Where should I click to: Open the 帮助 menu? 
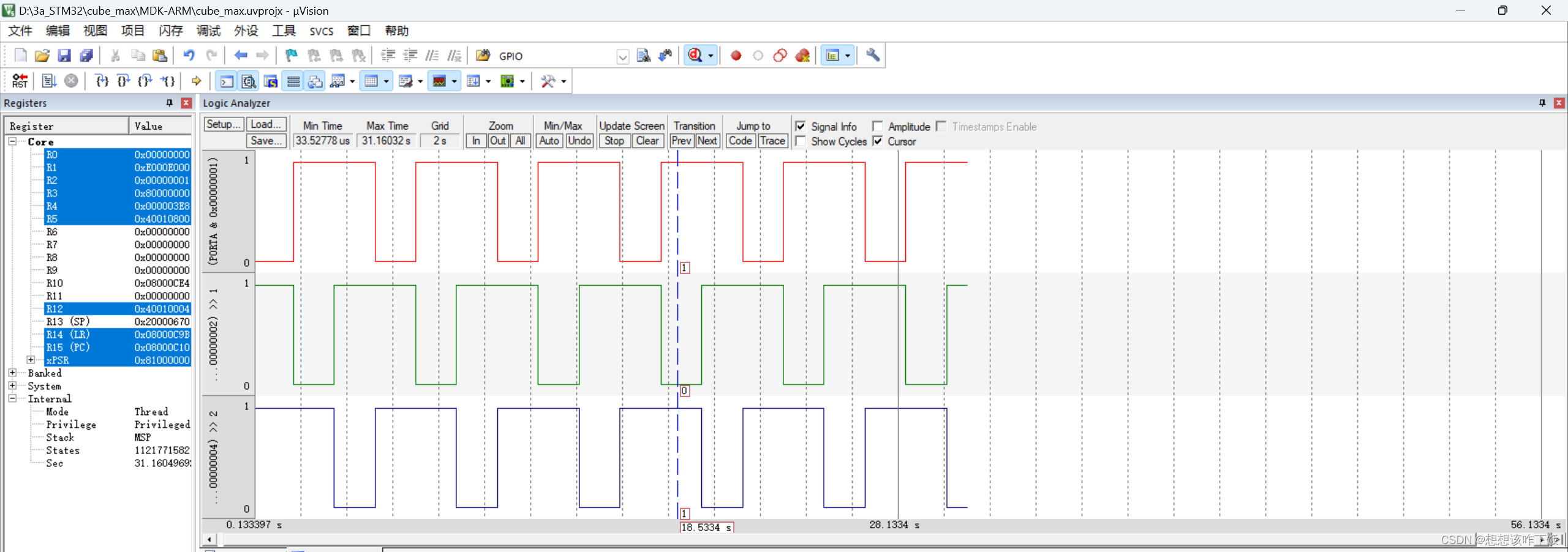(x=397, y=31)
